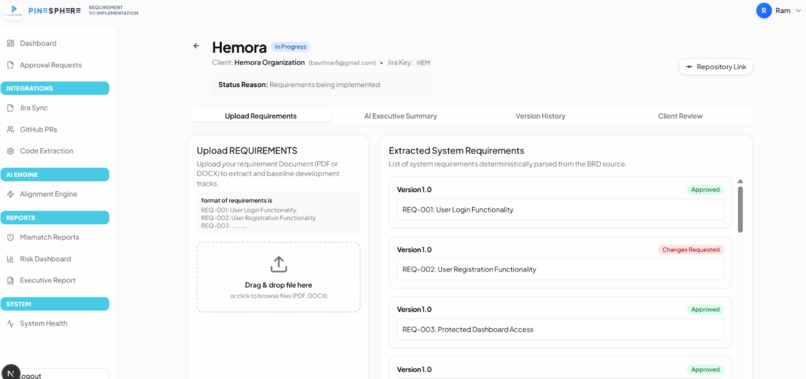The width and height of the screenshot is (806, 379).
Task: Click the Repository Link button
Action: (x=716, y=67)
